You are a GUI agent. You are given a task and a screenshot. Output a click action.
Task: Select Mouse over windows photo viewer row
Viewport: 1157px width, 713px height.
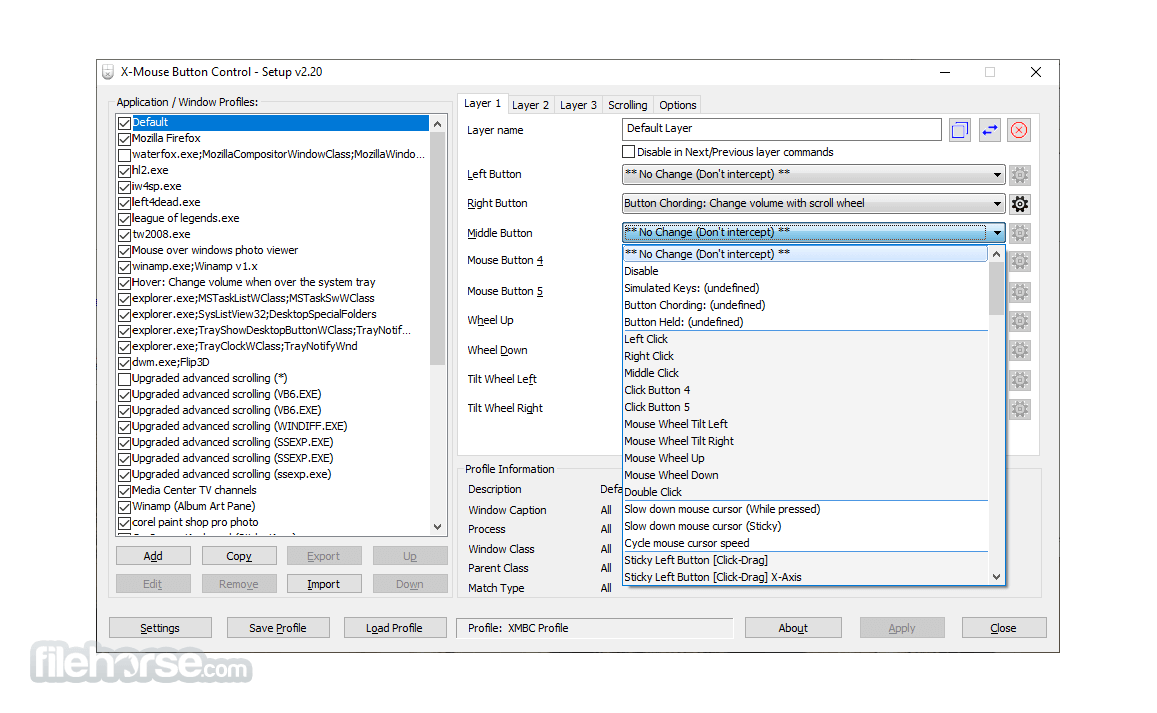pyautogui.click(x=272, y=250)
